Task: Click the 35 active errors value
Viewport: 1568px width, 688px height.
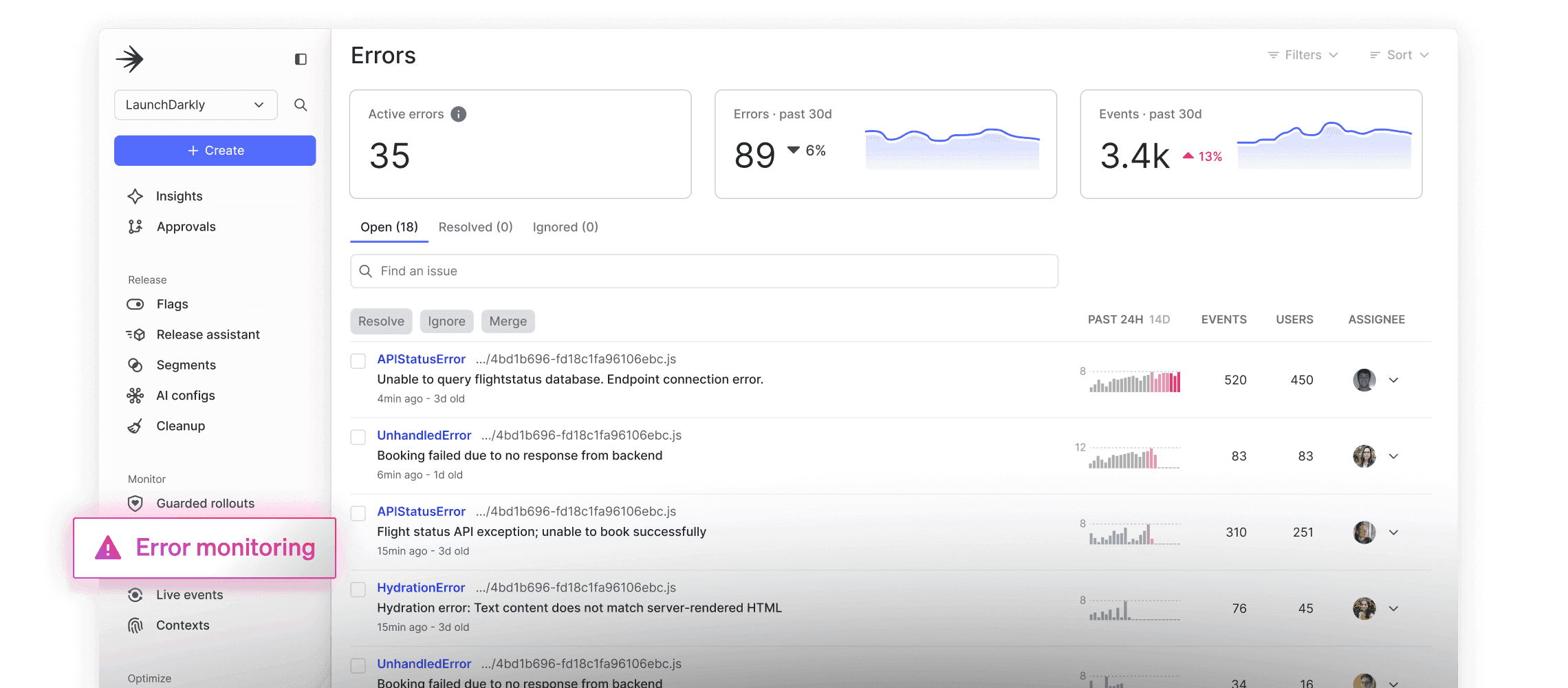Action: 390,156
